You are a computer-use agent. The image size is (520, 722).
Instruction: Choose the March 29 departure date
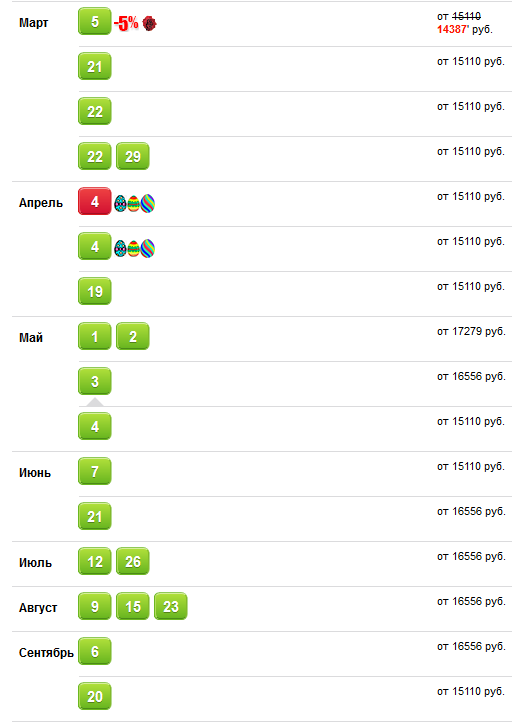pos(133,156)
